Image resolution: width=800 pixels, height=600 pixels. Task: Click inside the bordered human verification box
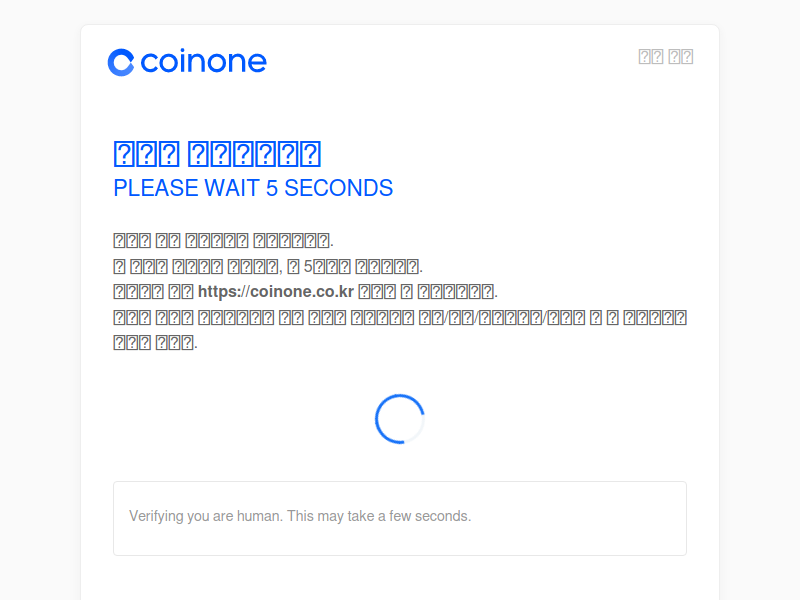tap(400, 518)
